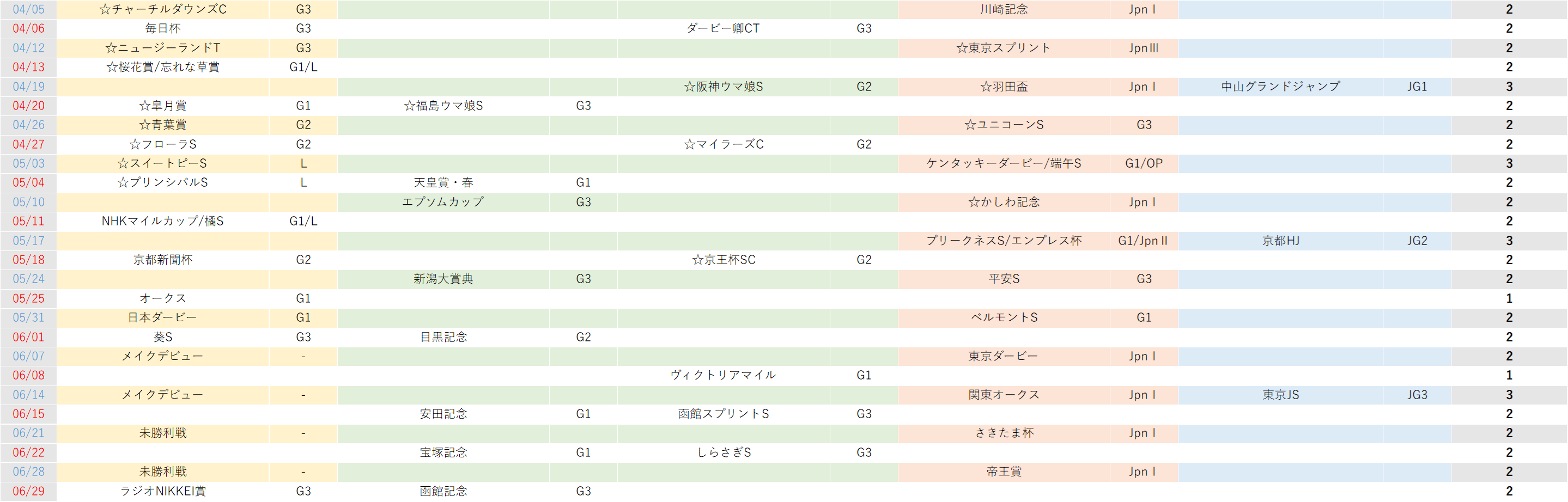Click the 東京JS cell

tap(1280, 394)
